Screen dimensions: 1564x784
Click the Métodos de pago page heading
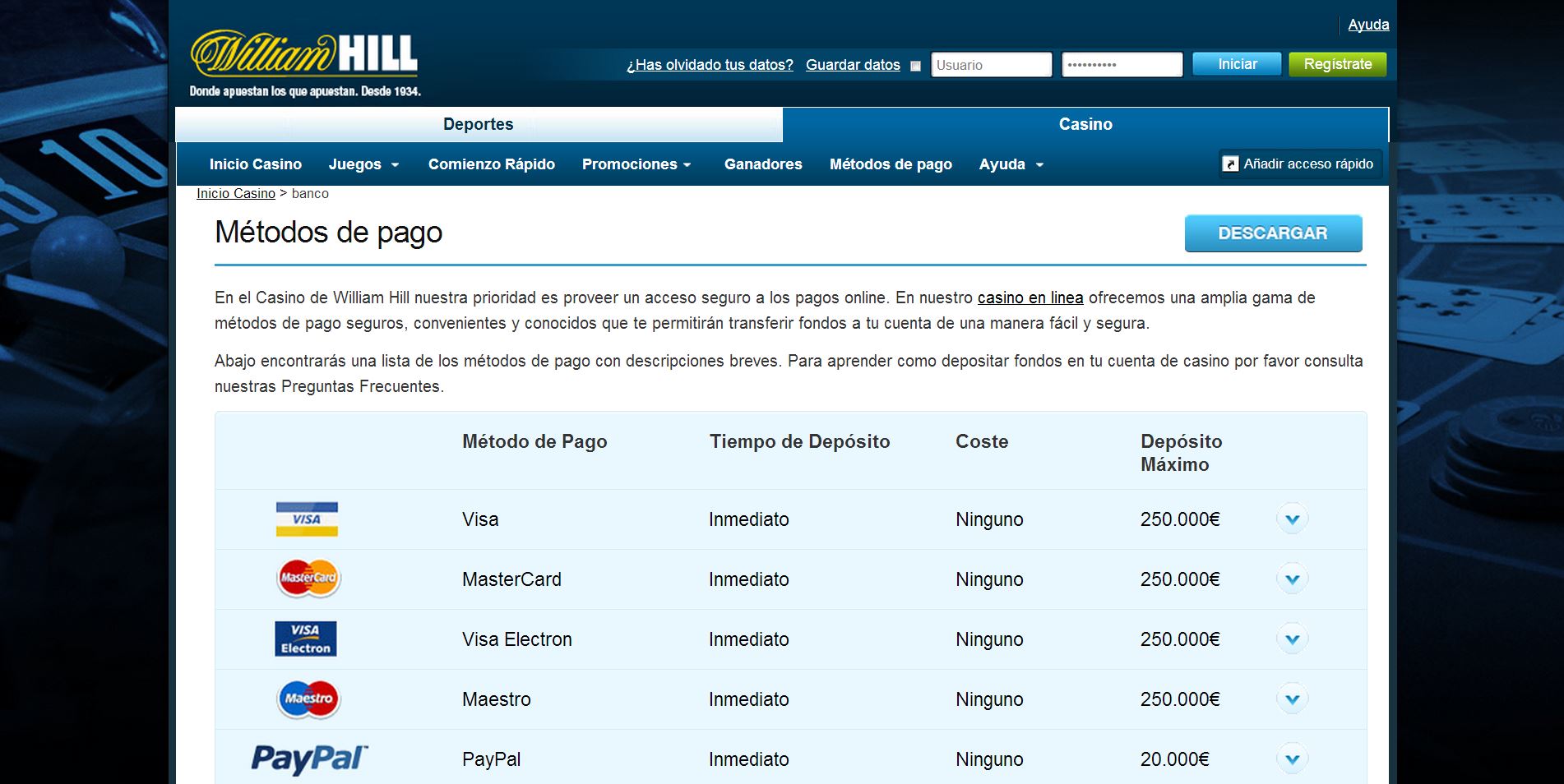coord(328,233)
